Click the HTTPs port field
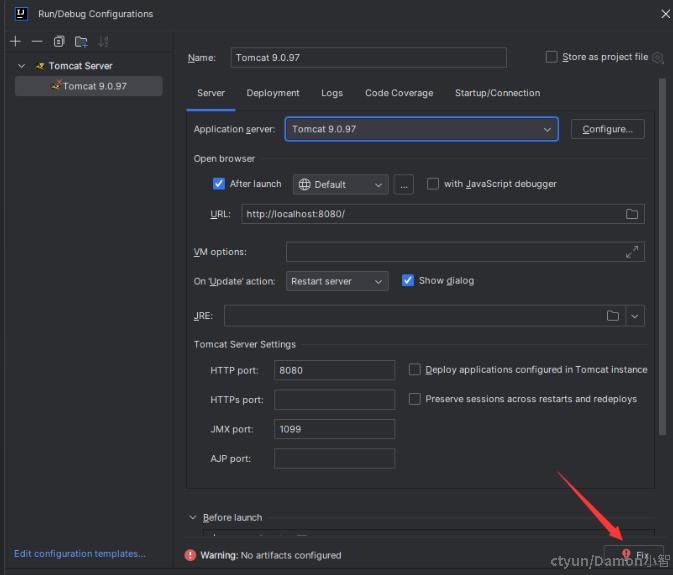 pyautogui.click(x=334, y=399)
